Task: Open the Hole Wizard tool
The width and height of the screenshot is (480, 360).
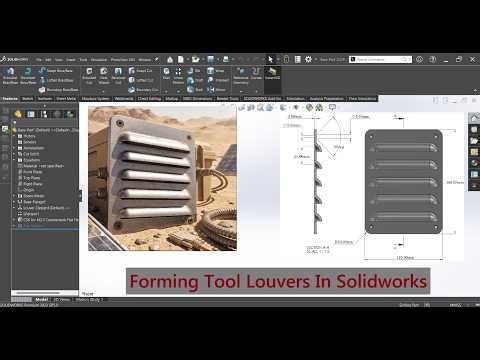Action: [x=104, y=75]
